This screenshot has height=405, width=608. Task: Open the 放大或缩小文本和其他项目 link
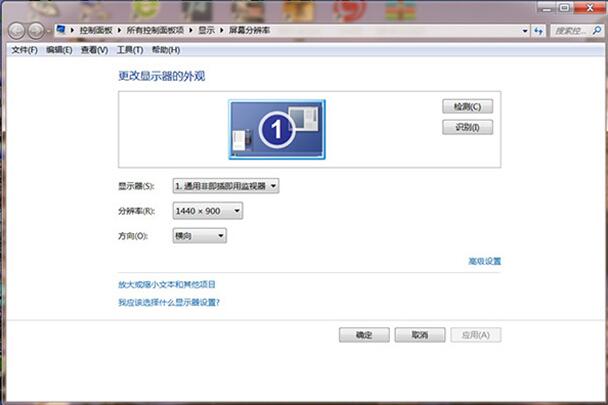(x=167, y=285)
